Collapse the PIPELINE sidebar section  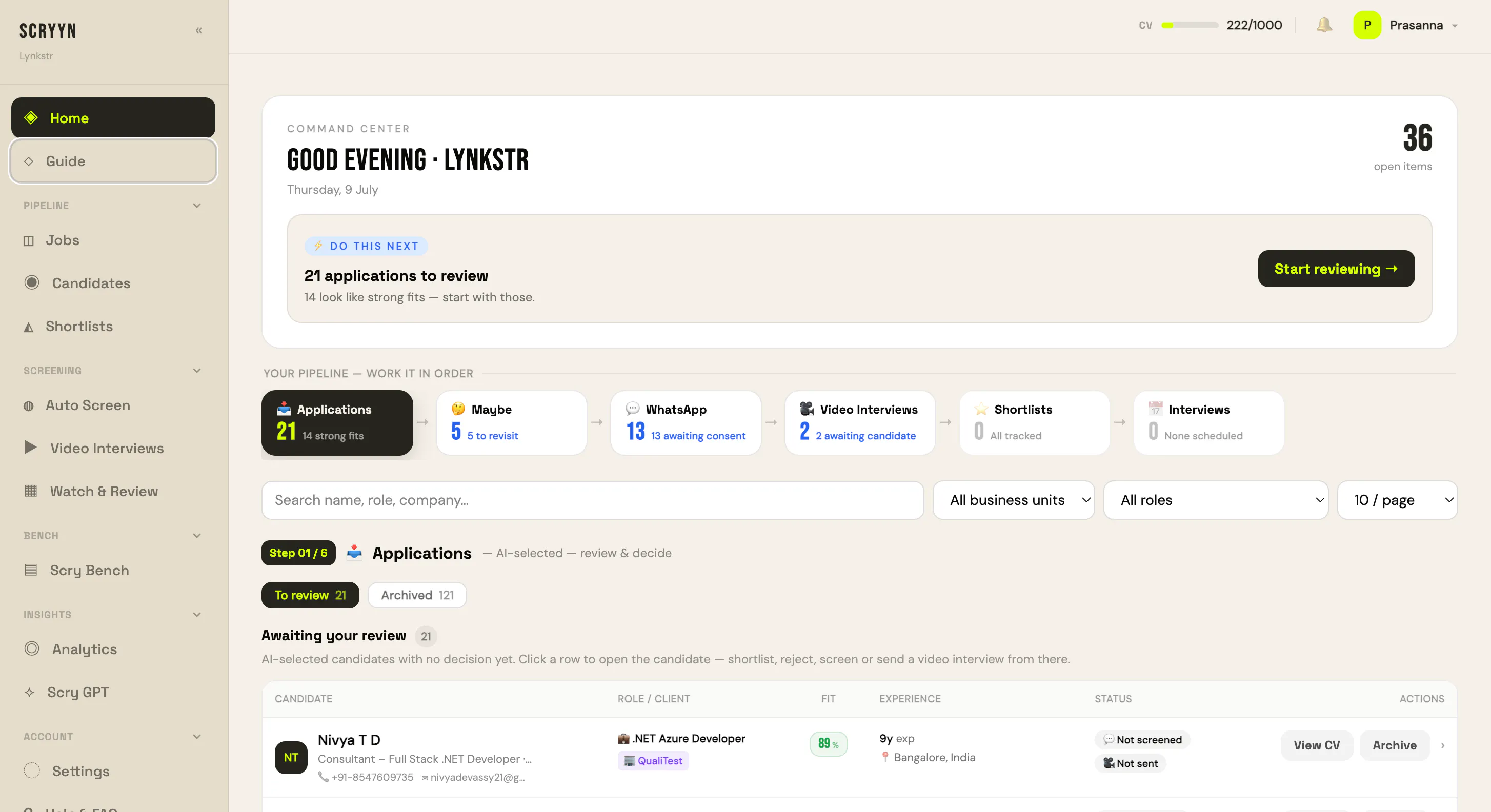(x=197, y=206)
